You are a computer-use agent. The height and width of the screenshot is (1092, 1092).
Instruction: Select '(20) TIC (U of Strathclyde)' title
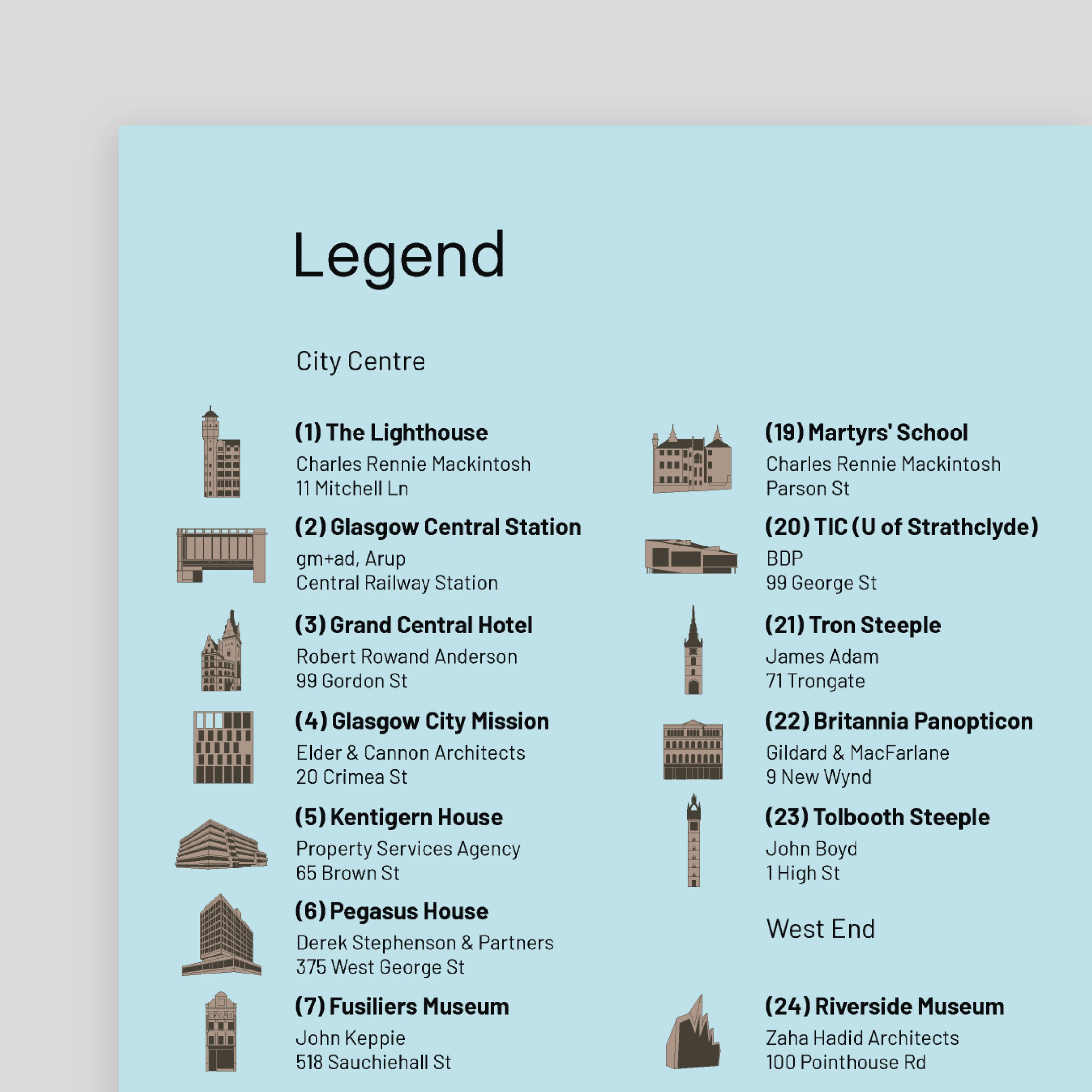coord(902,527)
